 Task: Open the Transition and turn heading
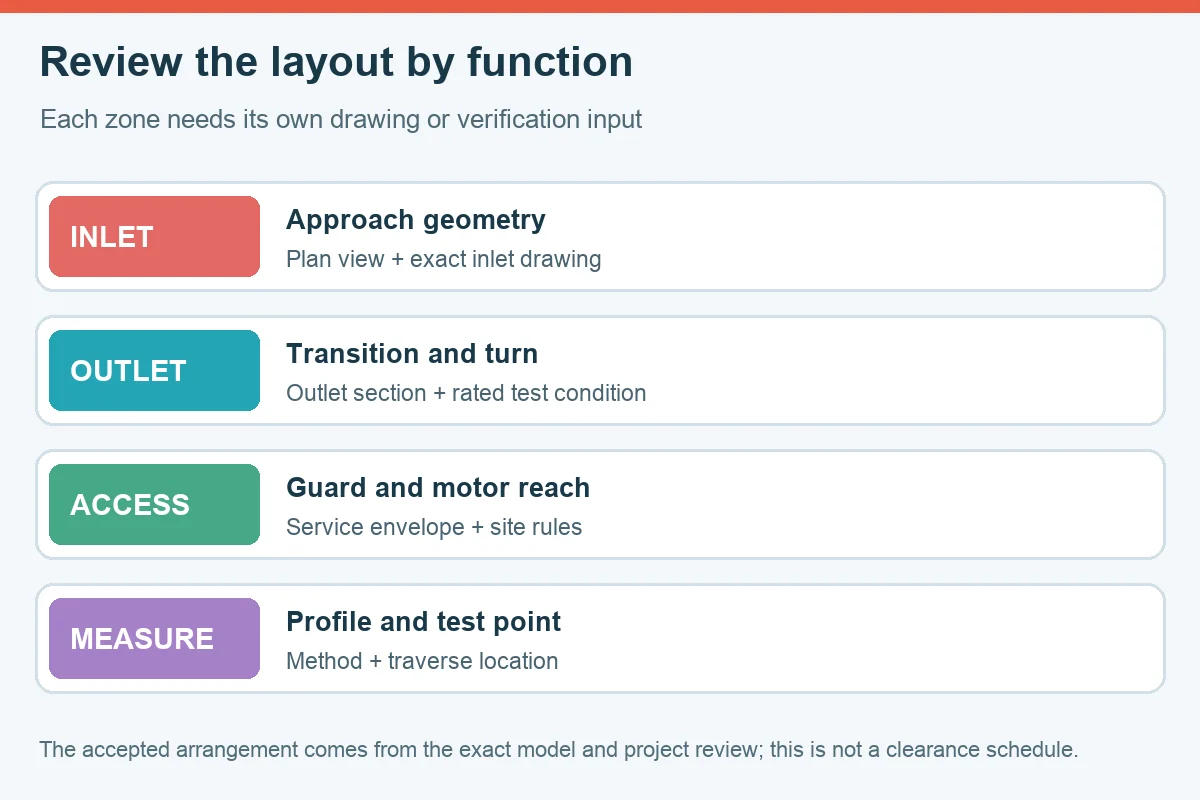tap(412, 354)
